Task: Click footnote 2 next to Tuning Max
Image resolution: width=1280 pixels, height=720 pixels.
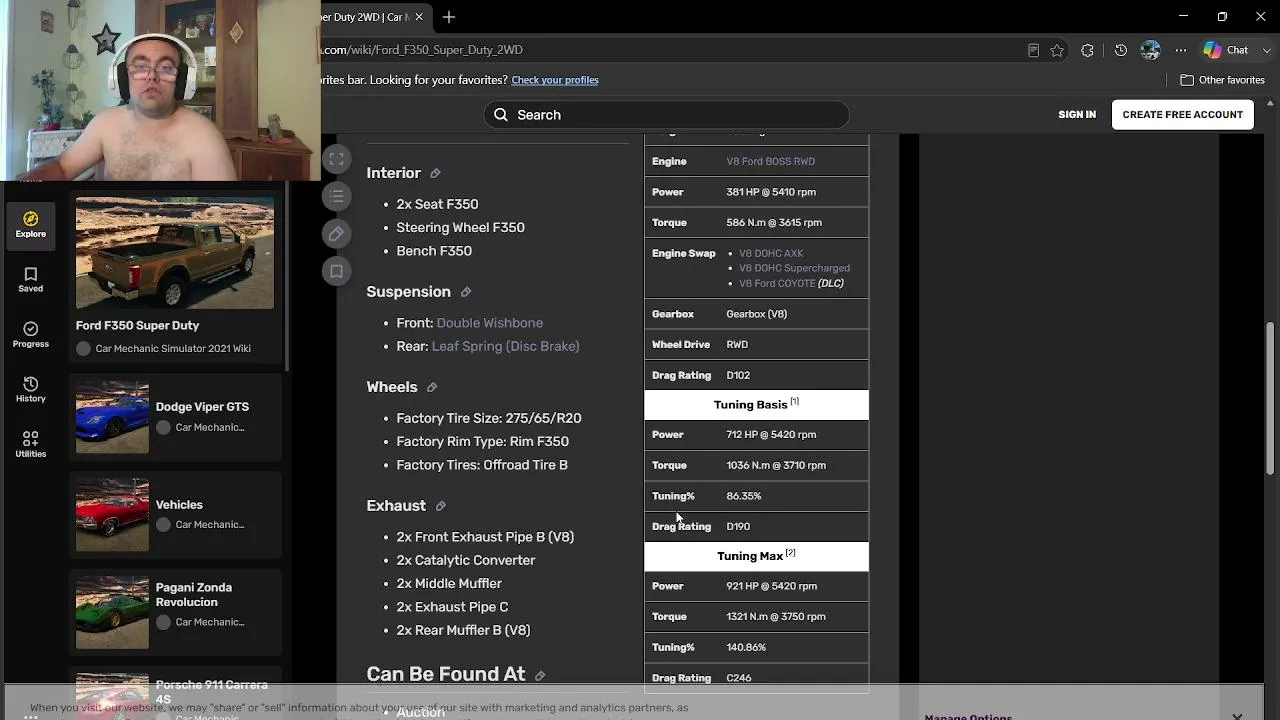Action: pos(790,552)
